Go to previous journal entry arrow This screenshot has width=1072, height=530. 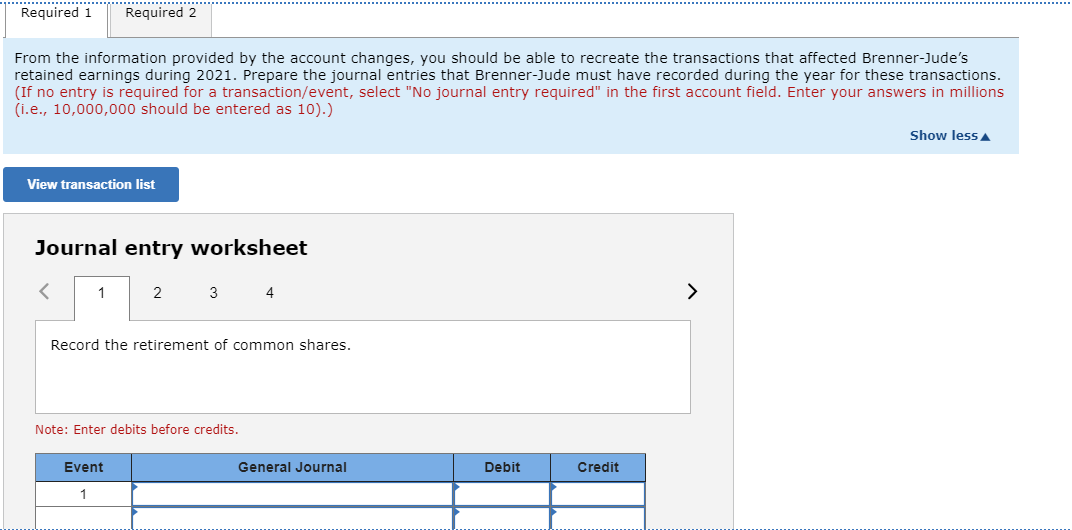(x=44, y=293)
